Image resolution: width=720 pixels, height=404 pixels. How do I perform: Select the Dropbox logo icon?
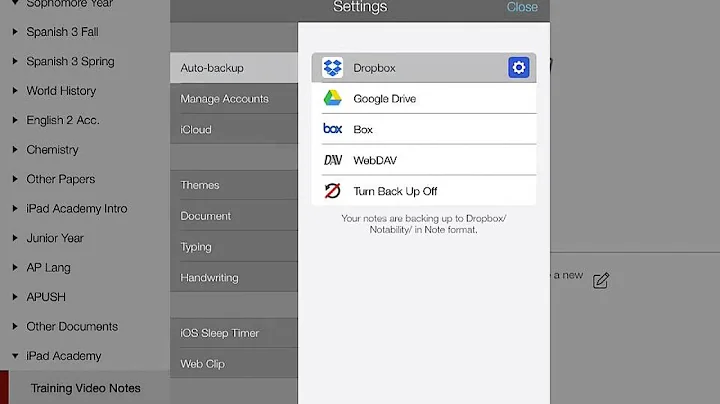tap(332, 67)
